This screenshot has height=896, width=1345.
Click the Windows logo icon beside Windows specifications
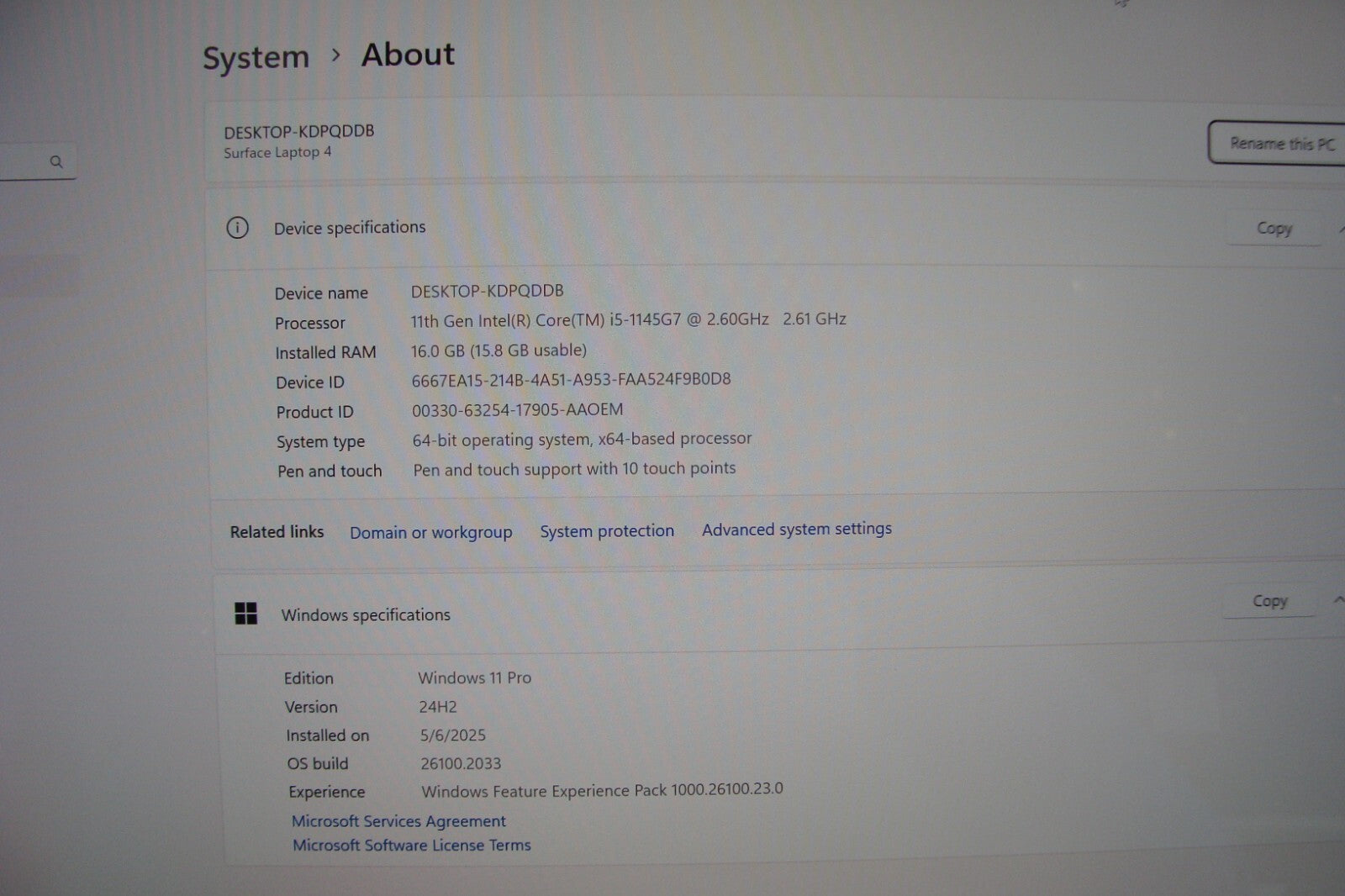[246, 614]
